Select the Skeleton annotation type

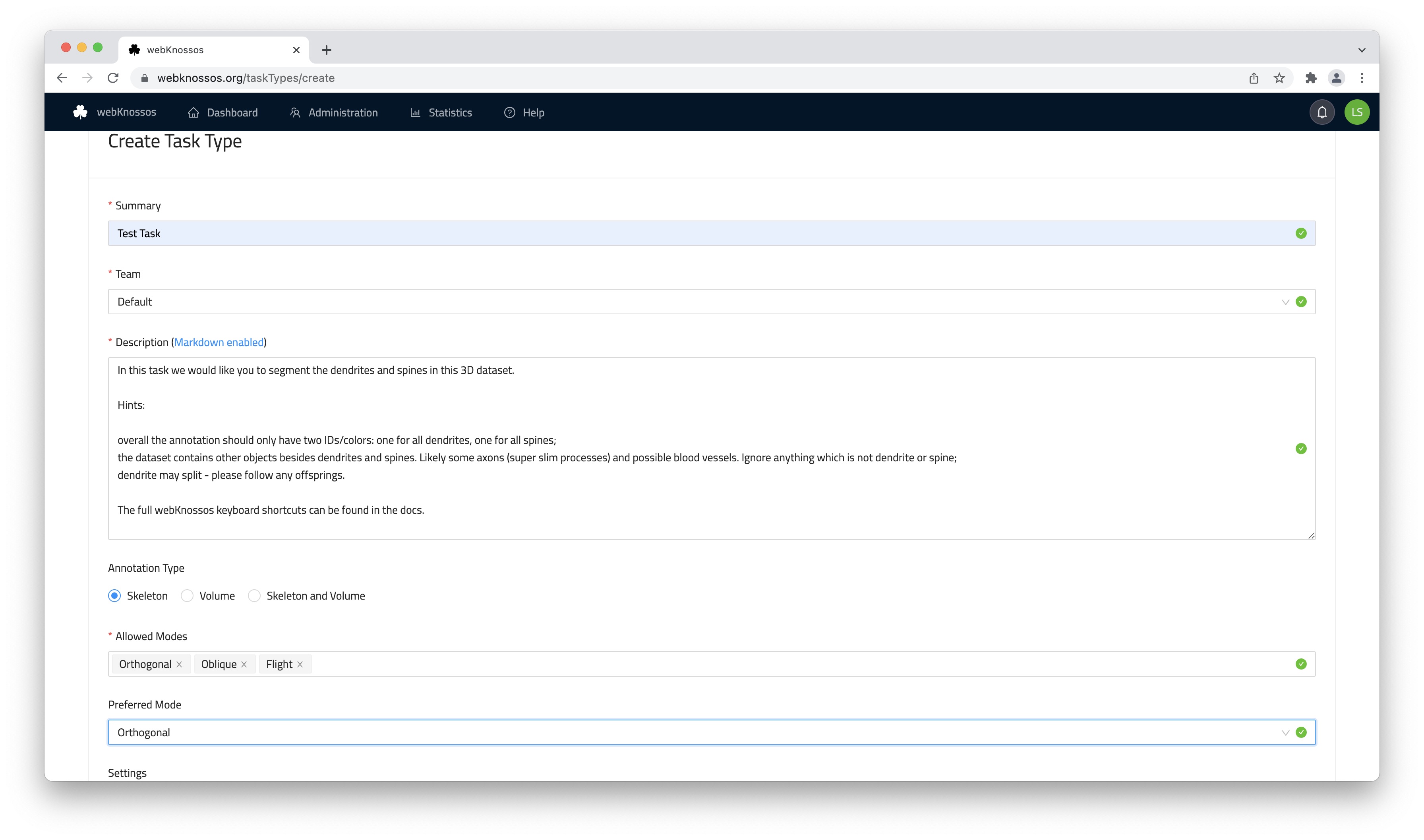(114, 596)
